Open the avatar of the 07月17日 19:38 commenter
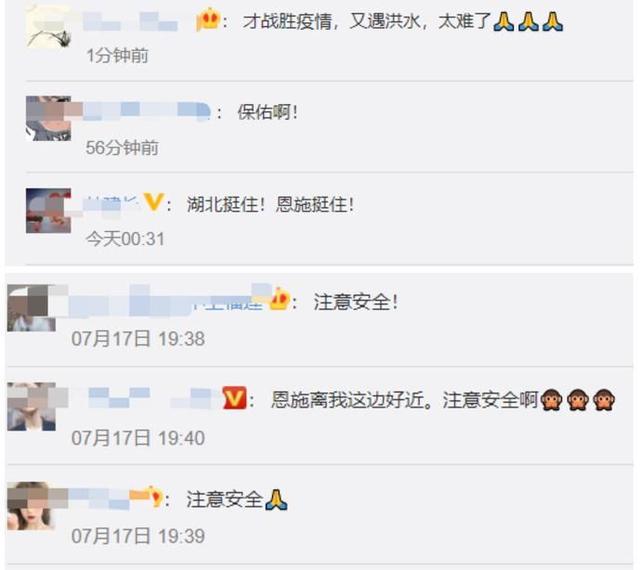This screenshot has height=570, width=640. [31, 308]
